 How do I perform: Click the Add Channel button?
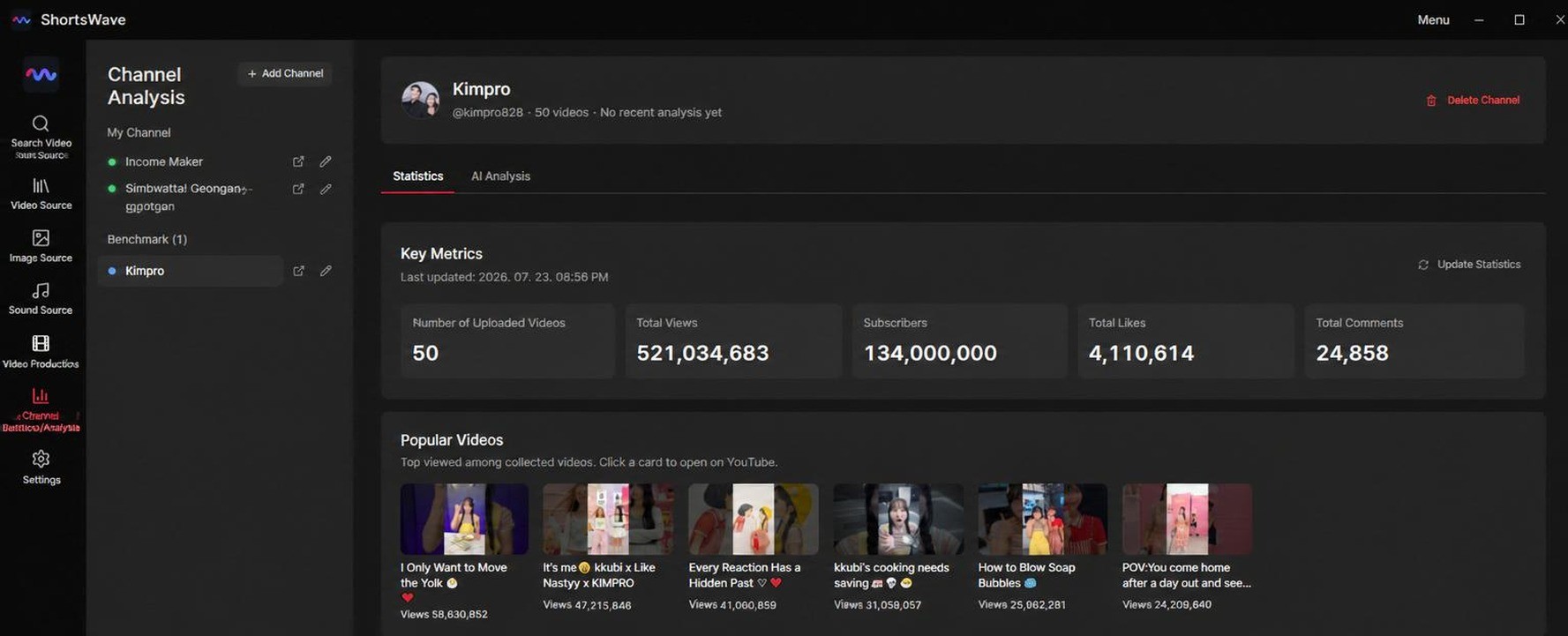[285, 73]
